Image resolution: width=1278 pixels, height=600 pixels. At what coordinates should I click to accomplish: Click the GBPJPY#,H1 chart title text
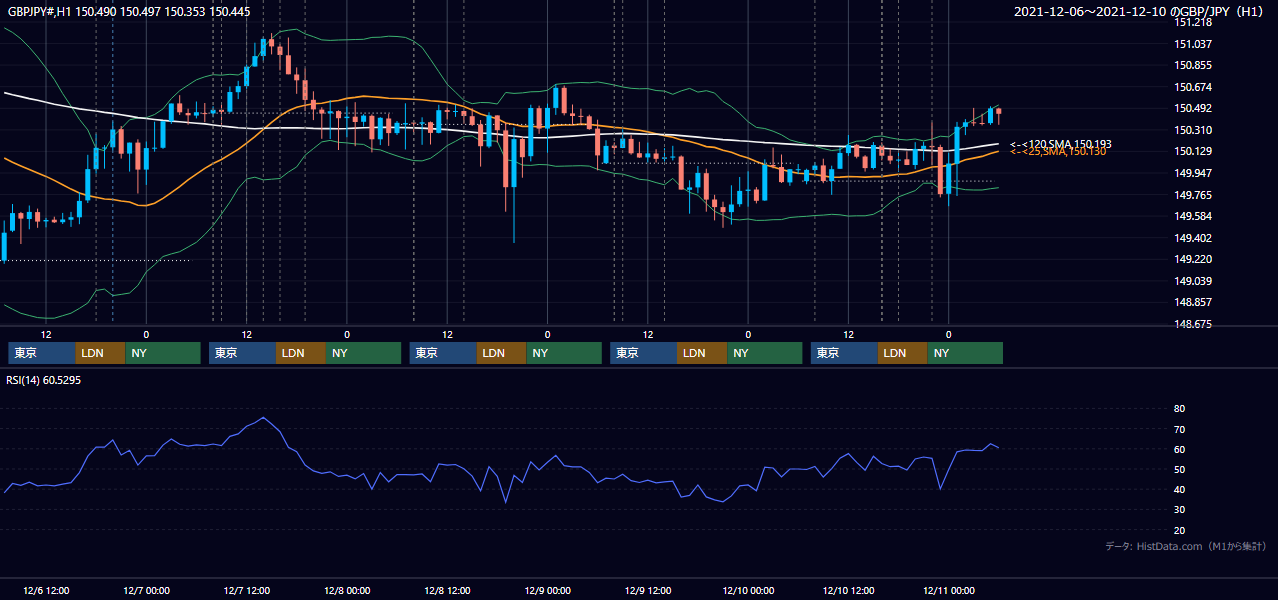tap(130, 12)
